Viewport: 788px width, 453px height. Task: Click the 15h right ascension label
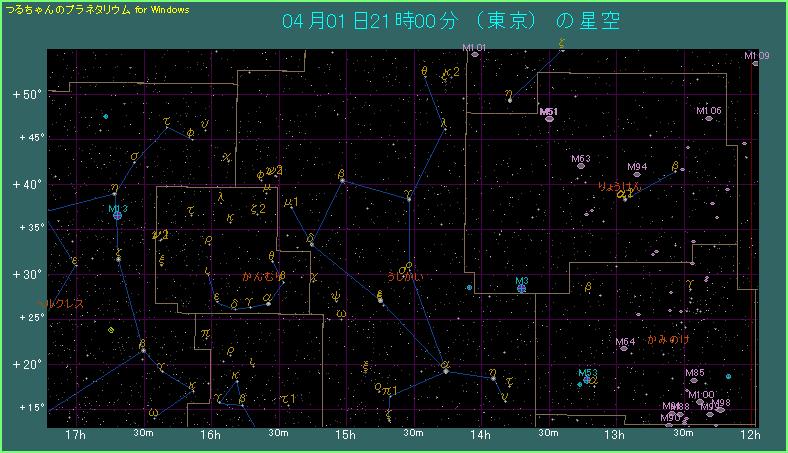pos(345,435)
